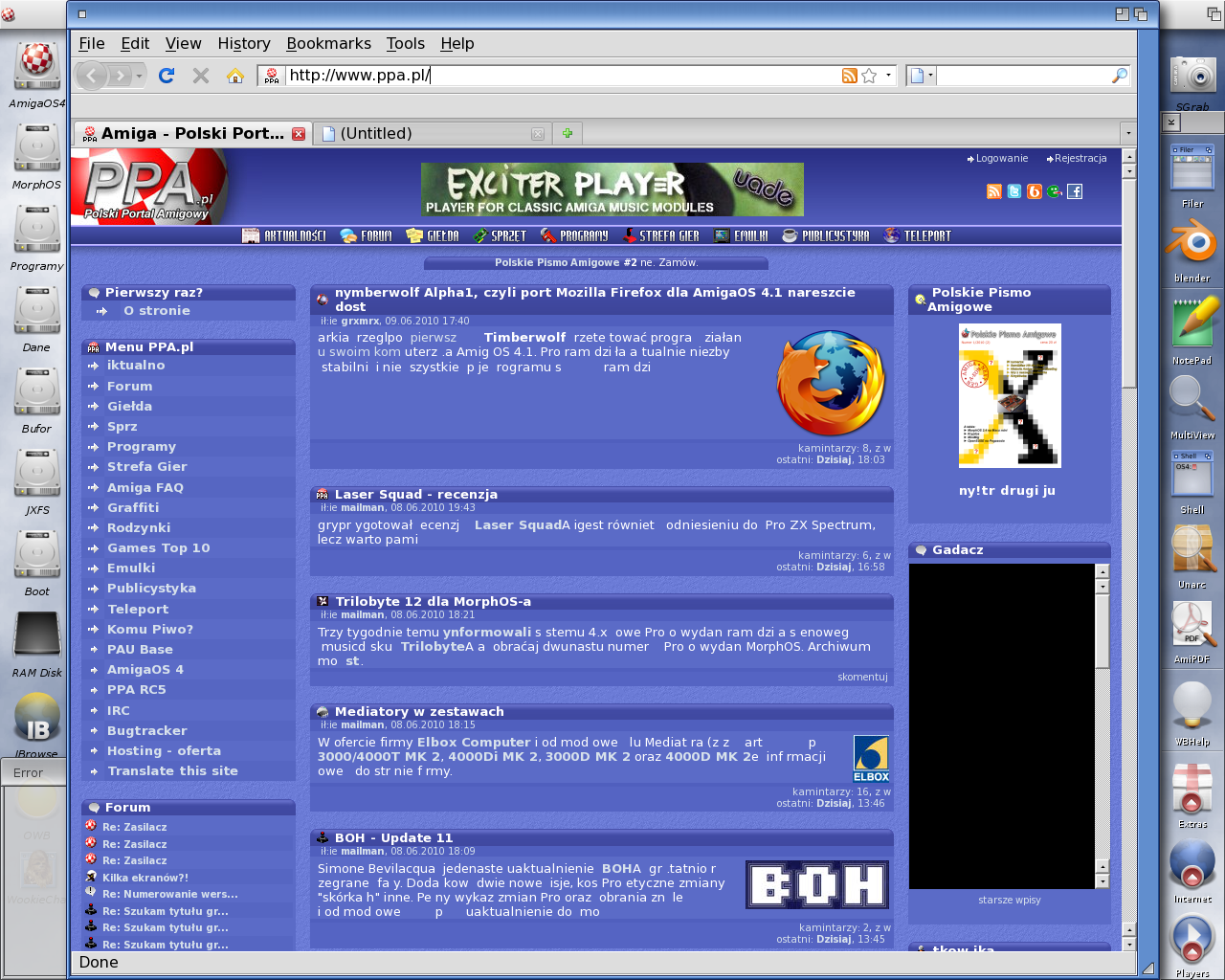
Task: Expand the Internet dock drawer
Action: [1192, 864]
